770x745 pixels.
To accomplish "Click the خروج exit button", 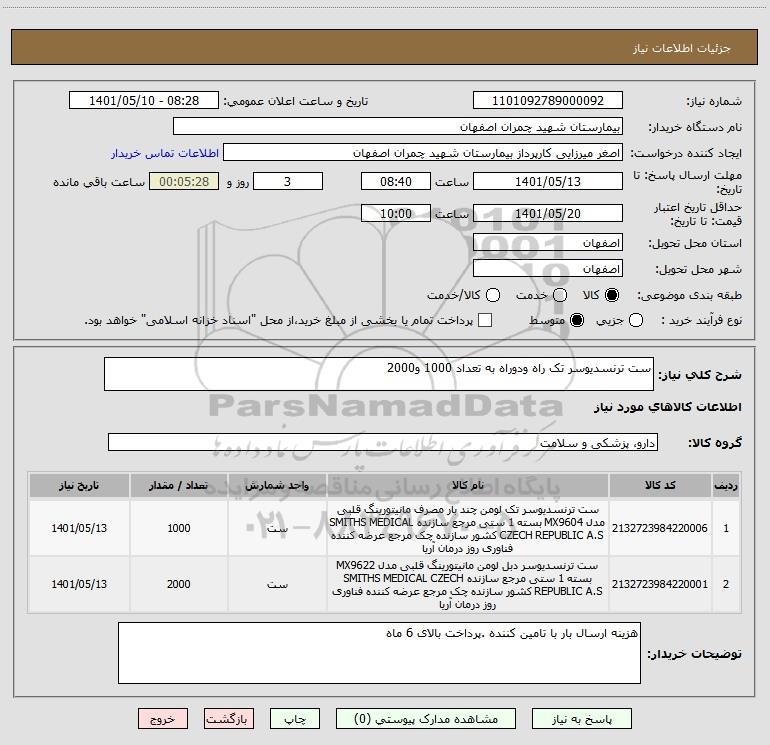I will point(163,719).
